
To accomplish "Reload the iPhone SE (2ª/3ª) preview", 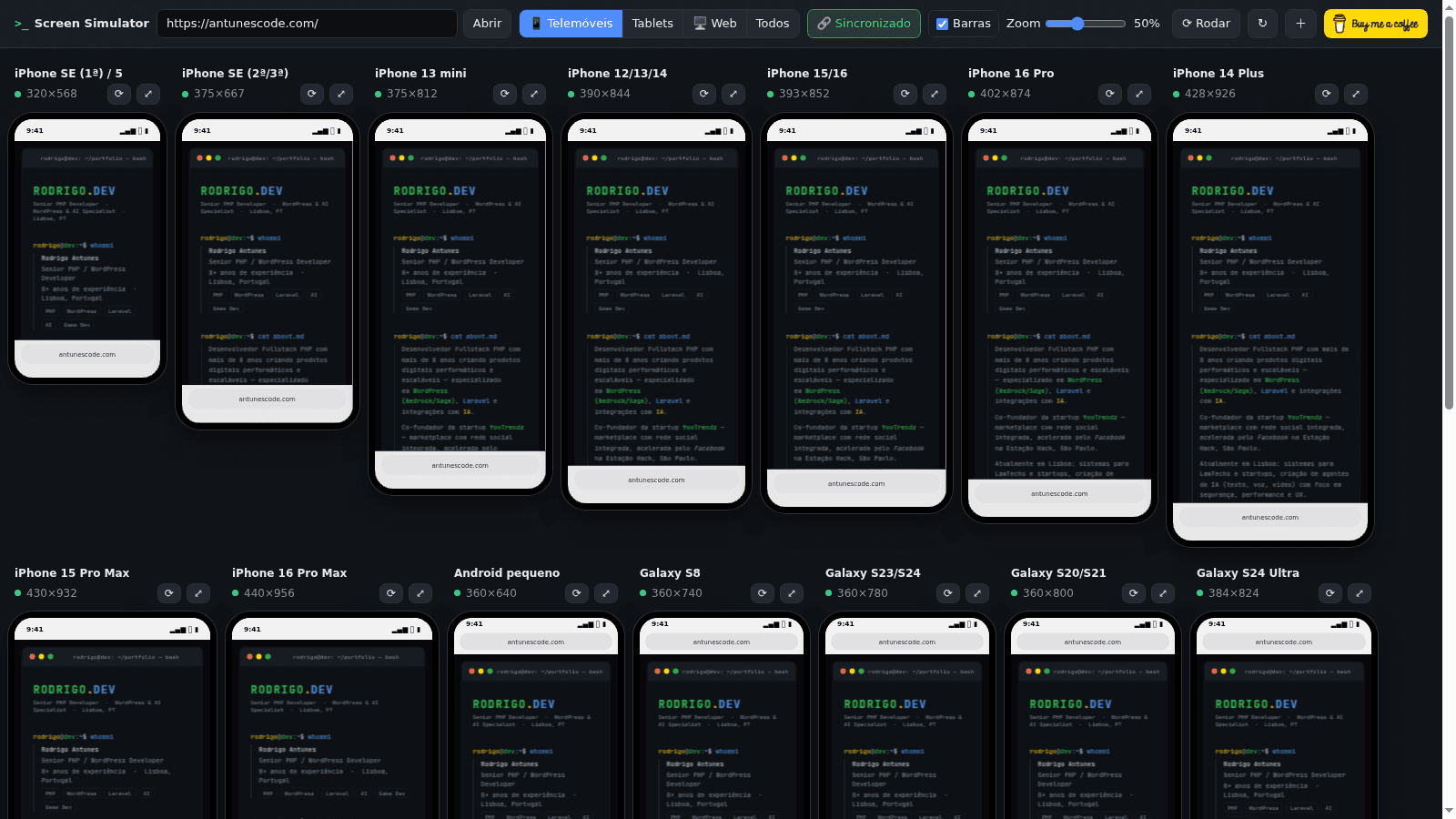I will point(312,94).
